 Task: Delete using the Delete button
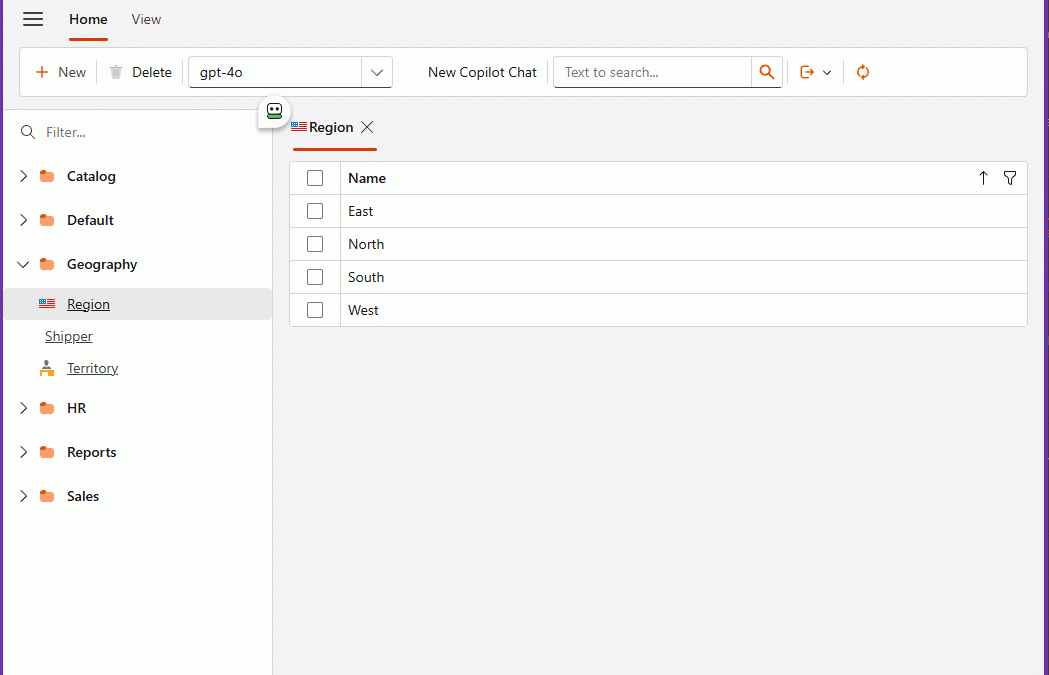click(x=140, y=72)
